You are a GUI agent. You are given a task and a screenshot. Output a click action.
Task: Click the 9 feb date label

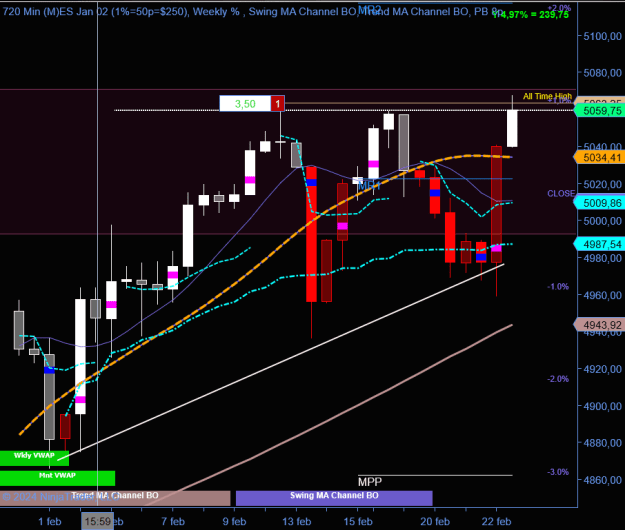click(x=234, y=522)
